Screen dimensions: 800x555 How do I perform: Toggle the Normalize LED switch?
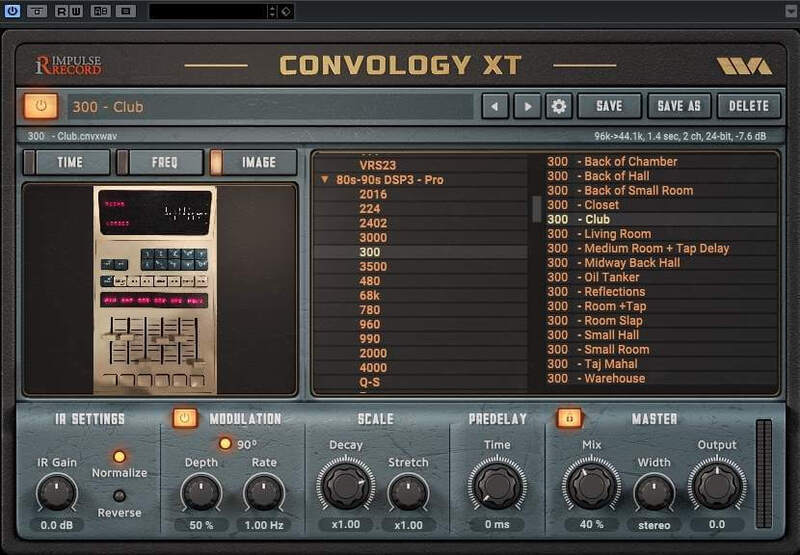[x=119, y=457]
